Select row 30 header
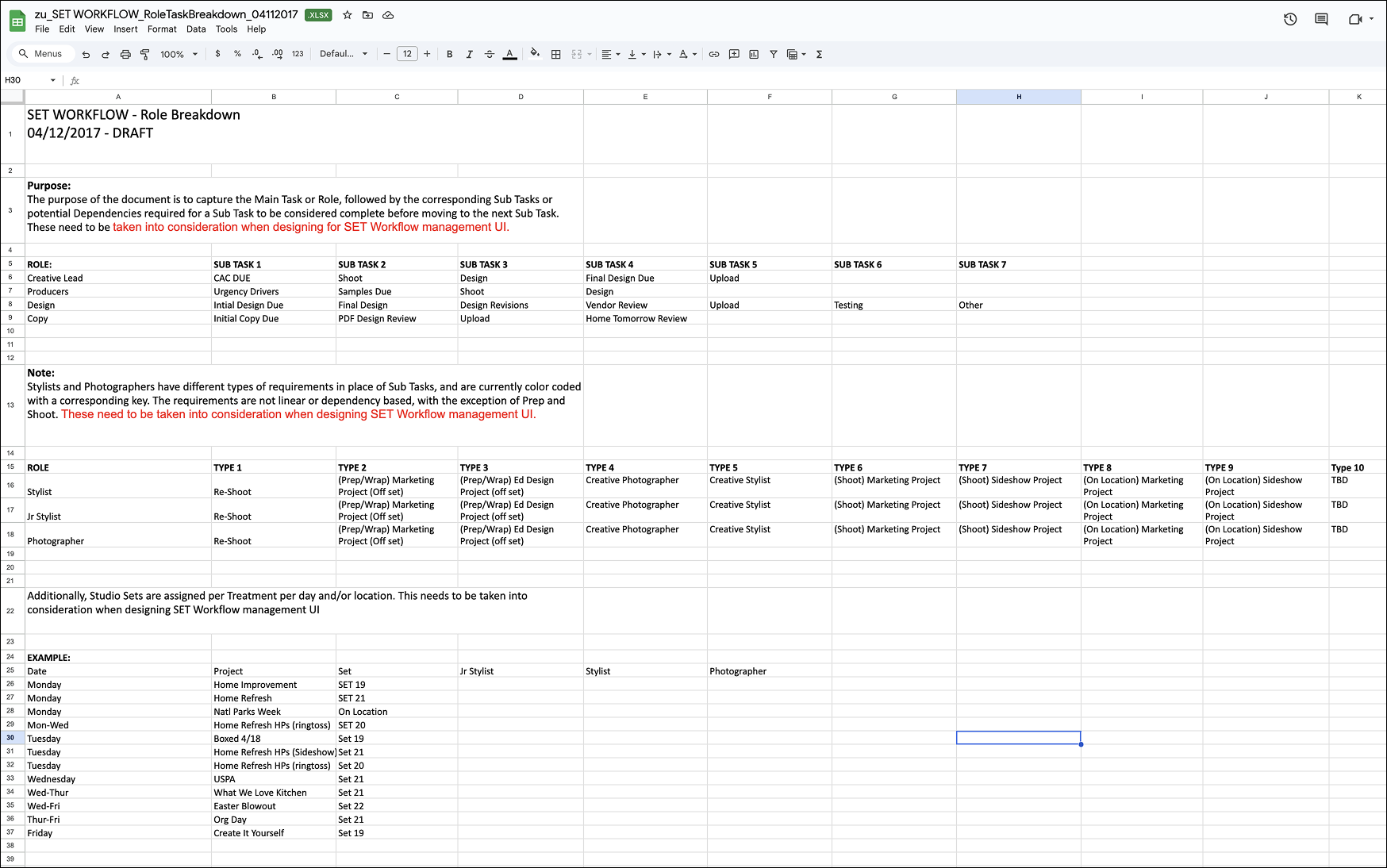The width and height of the screenshot is (1387, 868). (x=11, y=738)
